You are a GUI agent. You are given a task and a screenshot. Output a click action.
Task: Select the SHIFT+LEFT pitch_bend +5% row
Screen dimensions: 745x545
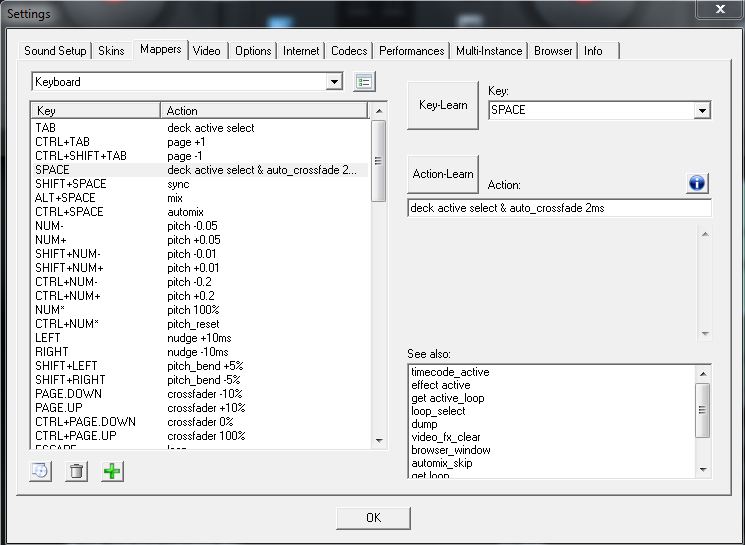pyautogui.click(x=200, y=366)
